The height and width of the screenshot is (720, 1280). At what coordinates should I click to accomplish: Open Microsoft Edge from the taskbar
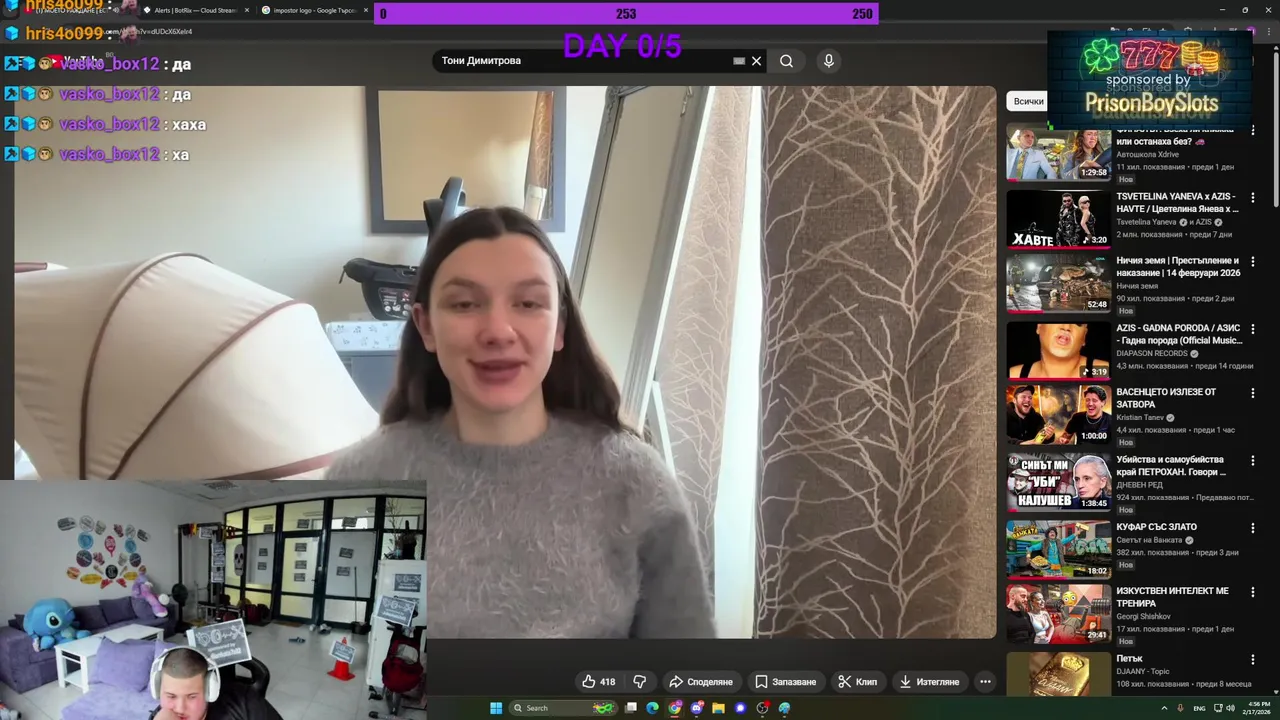pos(653,708)
